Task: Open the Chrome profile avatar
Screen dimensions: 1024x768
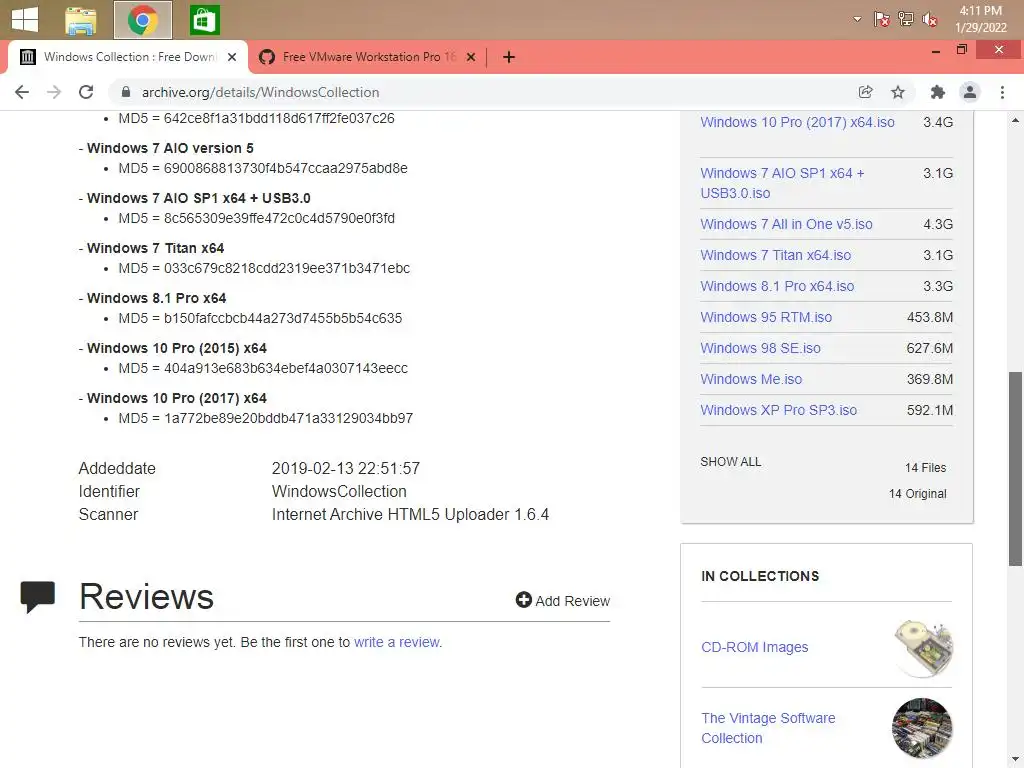Action: click(970, 92)
